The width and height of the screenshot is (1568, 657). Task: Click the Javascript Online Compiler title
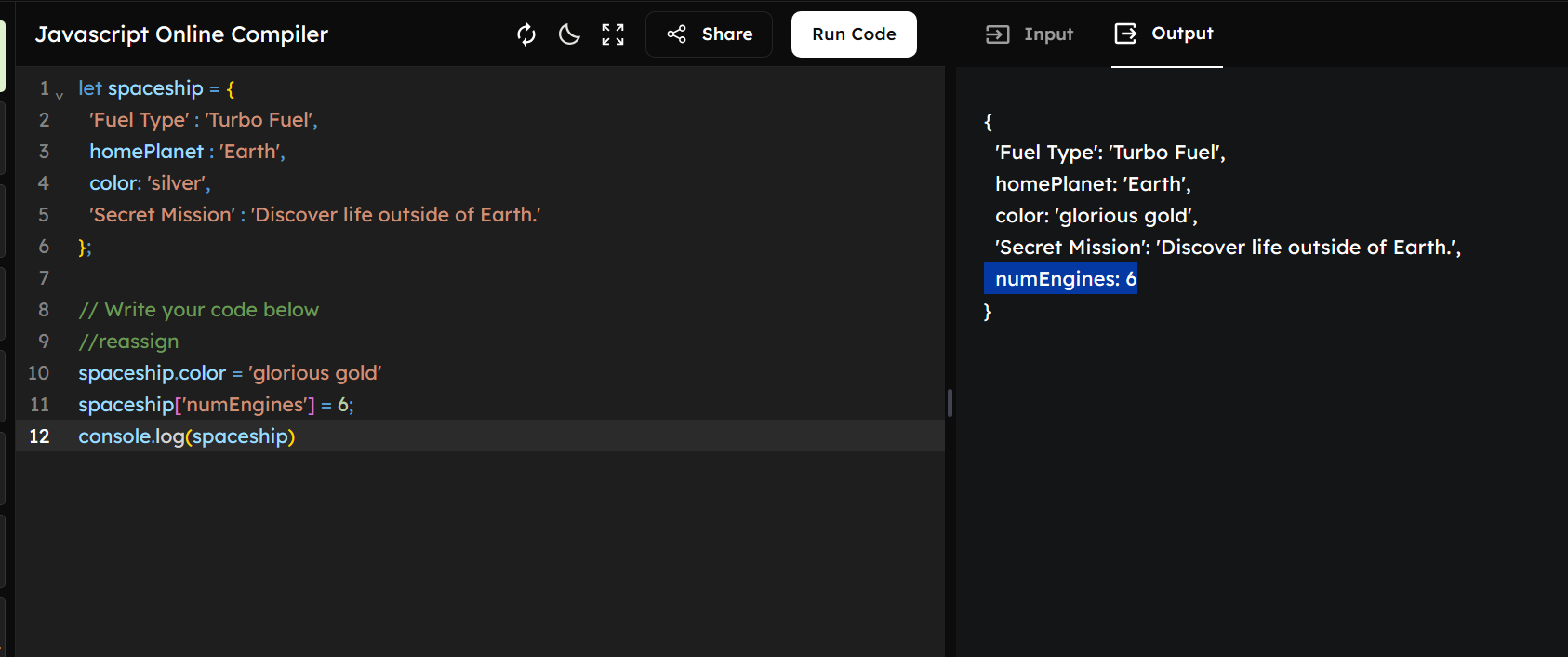(182, 34)
